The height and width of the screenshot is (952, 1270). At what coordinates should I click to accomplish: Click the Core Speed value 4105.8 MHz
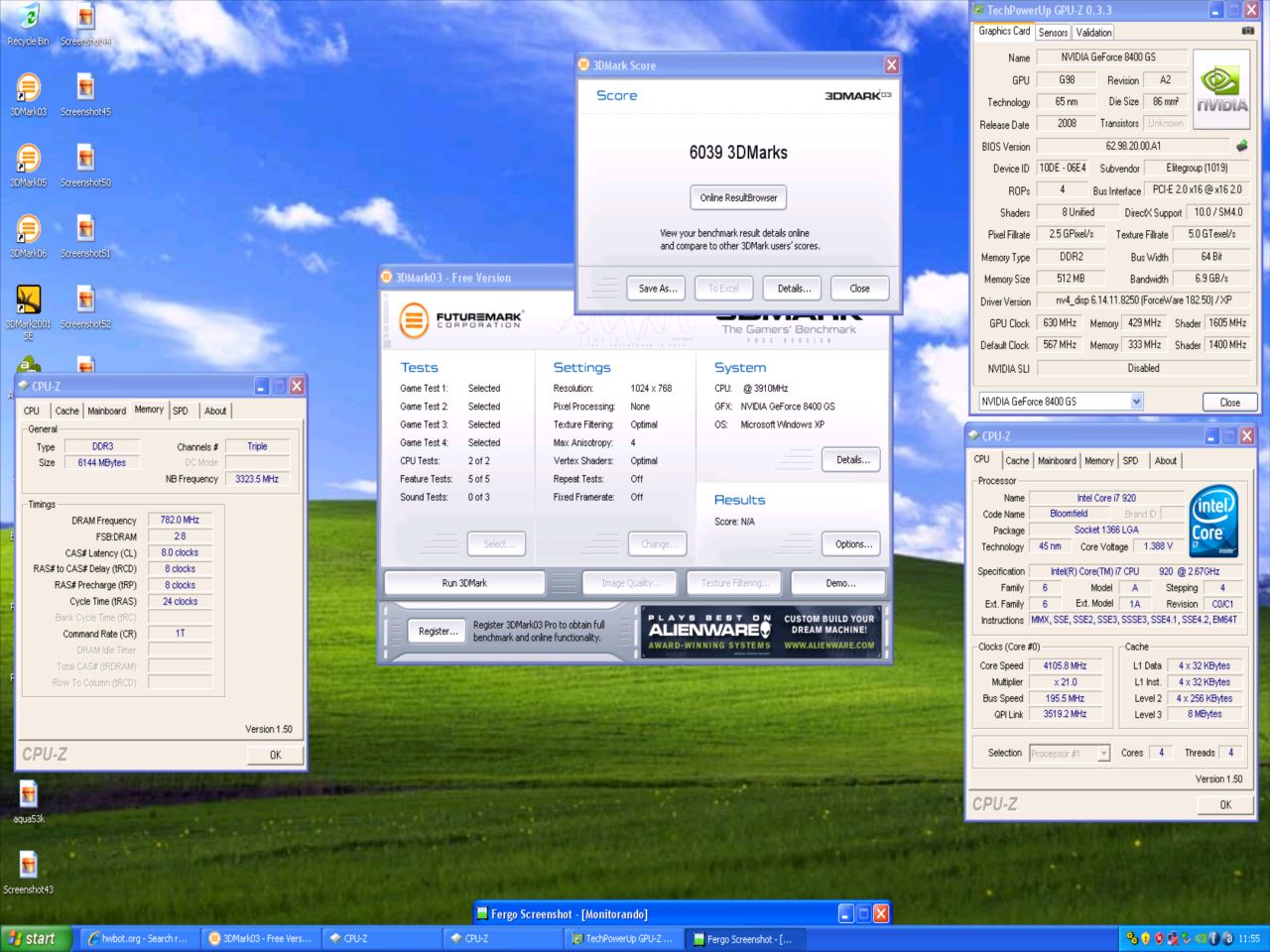1065,665
